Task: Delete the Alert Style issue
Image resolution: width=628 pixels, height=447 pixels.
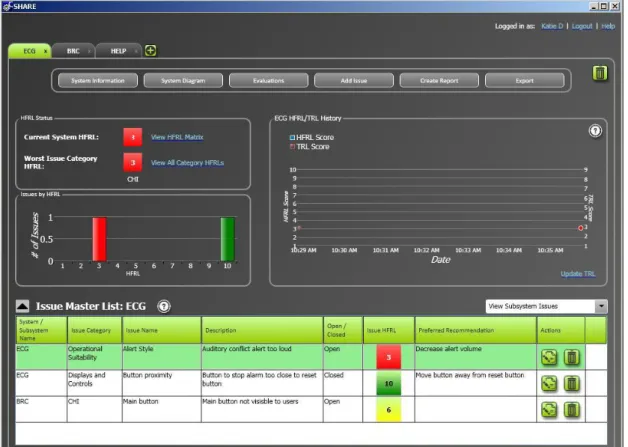Action: point(572,357)
